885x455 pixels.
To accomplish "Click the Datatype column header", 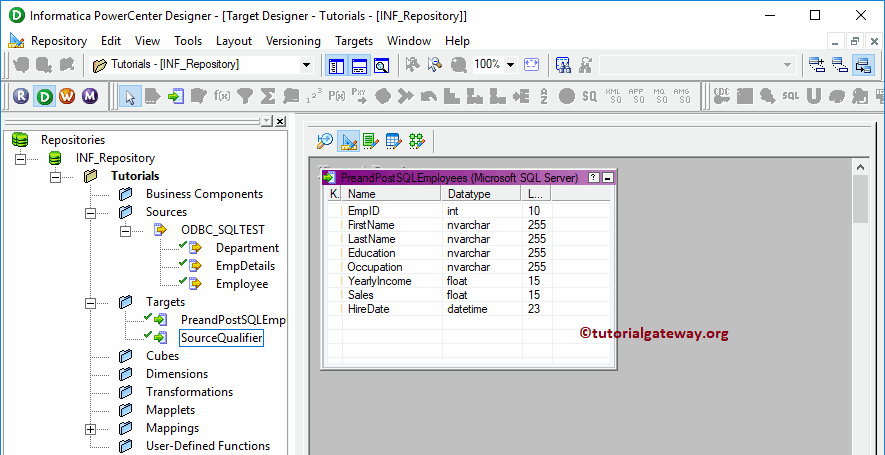I will click(x=469, y=194).
